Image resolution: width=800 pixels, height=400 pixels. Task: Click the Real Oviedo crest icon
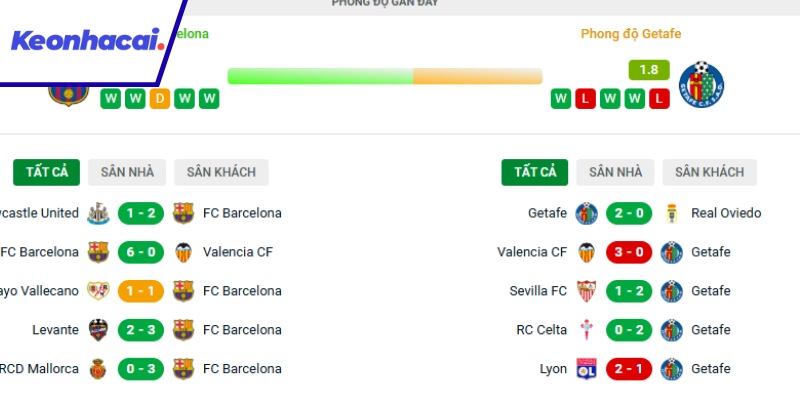pyautogui.click(x=671, y=213)
